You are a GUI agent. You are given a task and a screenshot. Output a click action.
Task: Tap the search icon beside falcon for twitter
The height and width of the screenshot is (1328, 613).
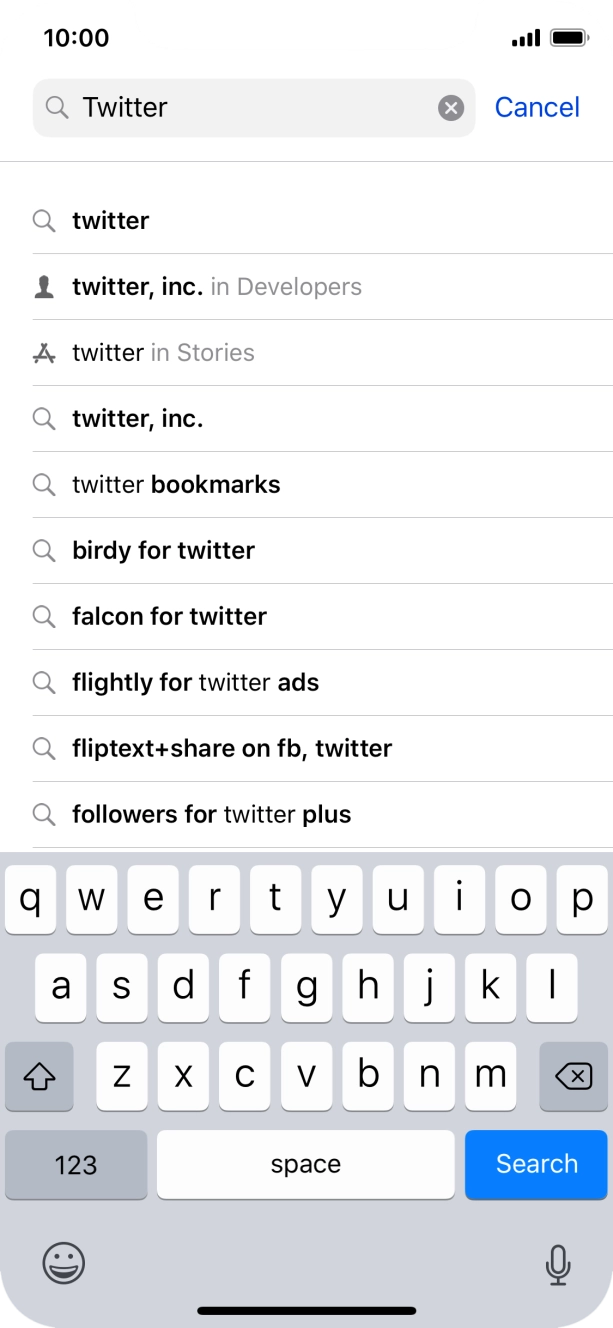coord(44,617)
